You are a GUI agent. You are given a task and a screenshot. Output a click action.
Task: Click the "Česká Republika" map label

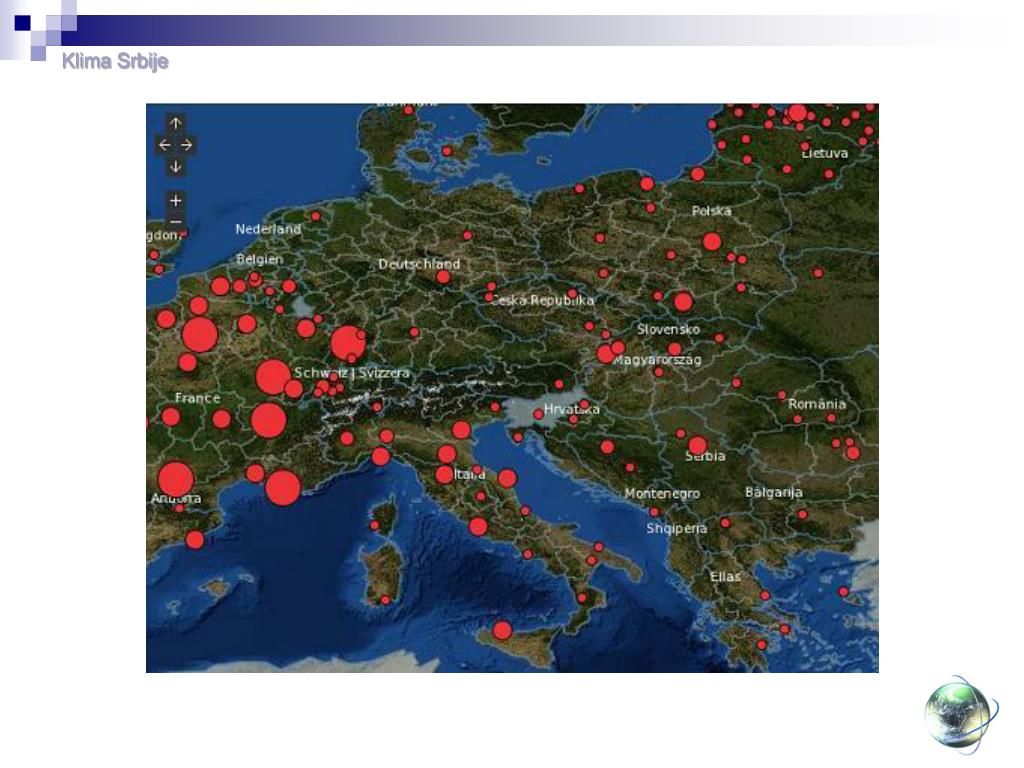(542, 300)
